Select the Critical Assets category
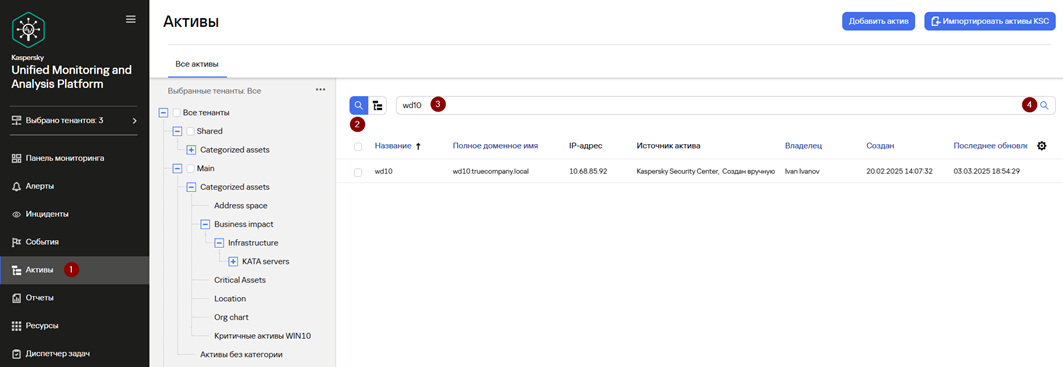Viewport: 1063px width, 367px height. 239,279
